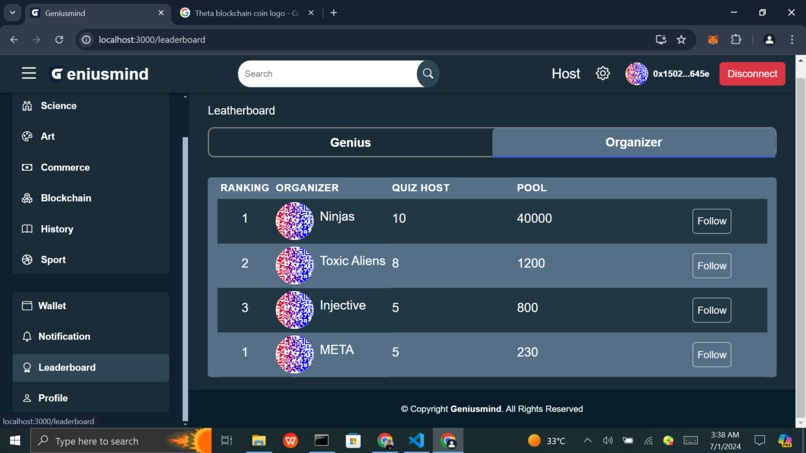Click the POOL column header

coord(532,188)
